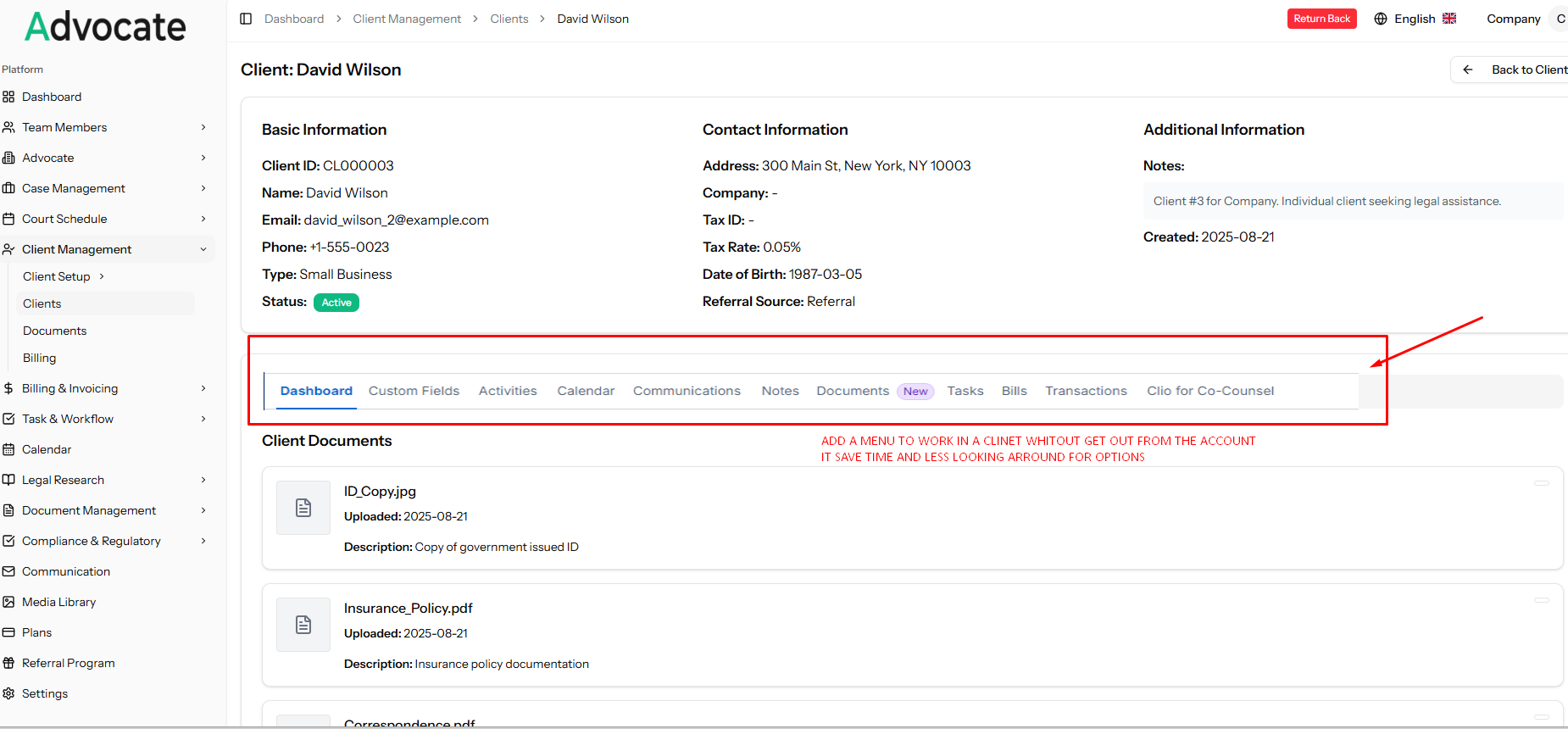
Task: Collapse the Client Management sidebar section
Action: tap(203, 249)
